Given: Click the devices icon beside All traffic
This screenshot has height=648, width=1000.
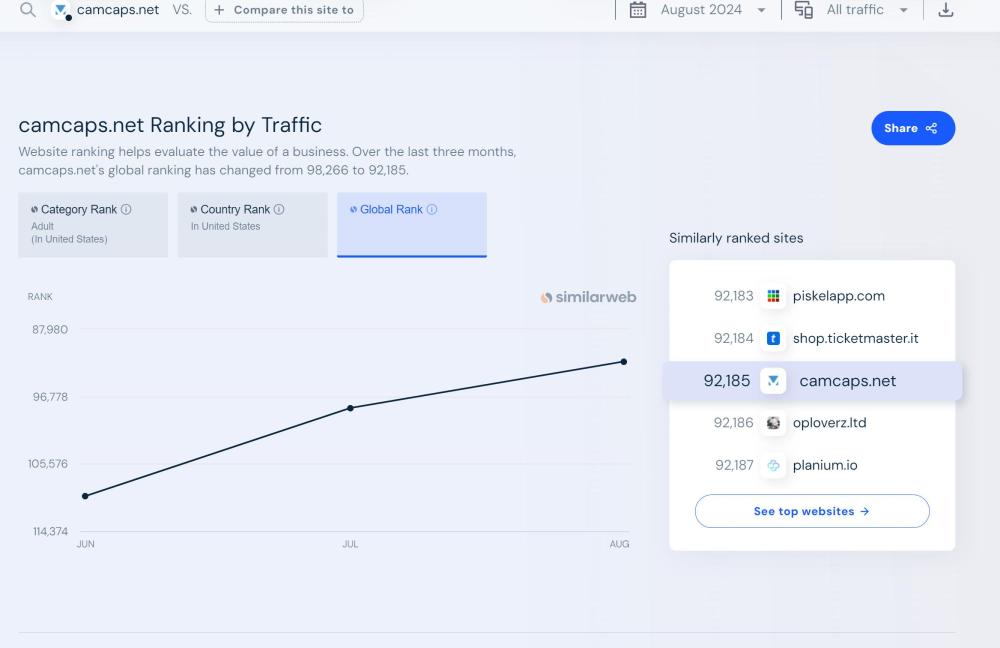Looking at the screenshot, I should click(x=803, y=10).
